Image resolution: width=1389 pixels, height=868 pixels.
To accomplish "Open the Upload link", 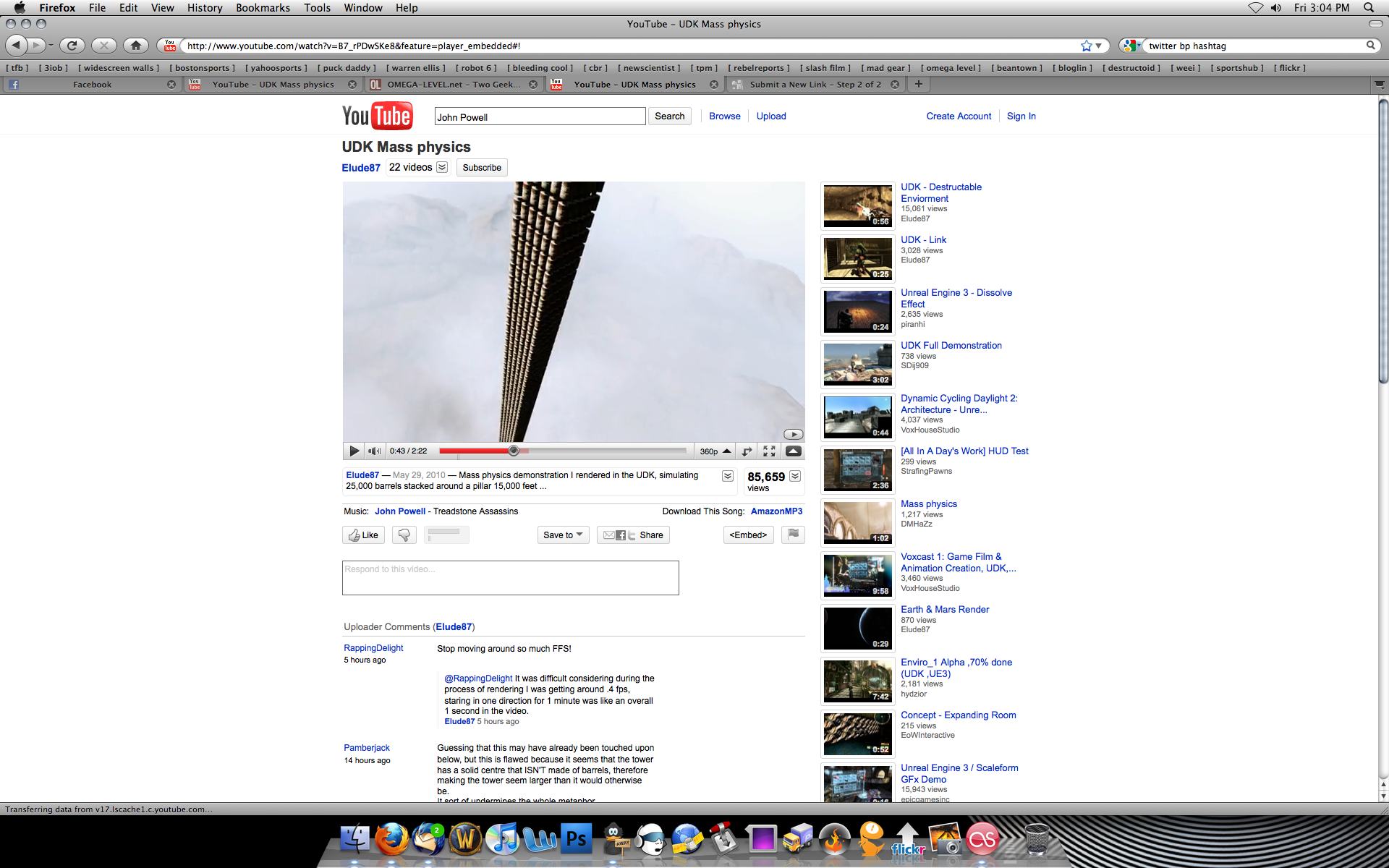I will (x=771, y=116).
